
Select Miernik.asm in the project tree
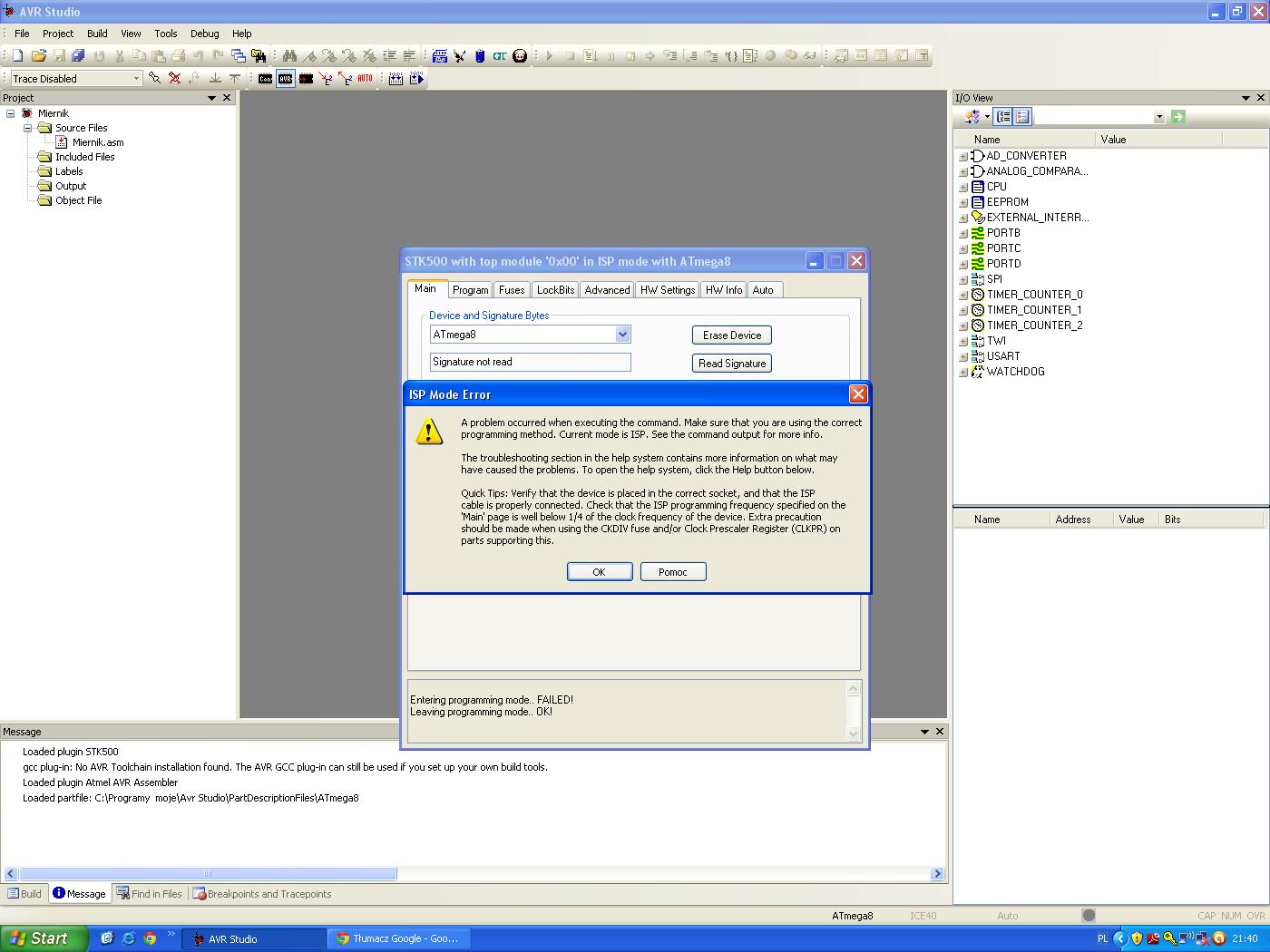click(98, 142)
